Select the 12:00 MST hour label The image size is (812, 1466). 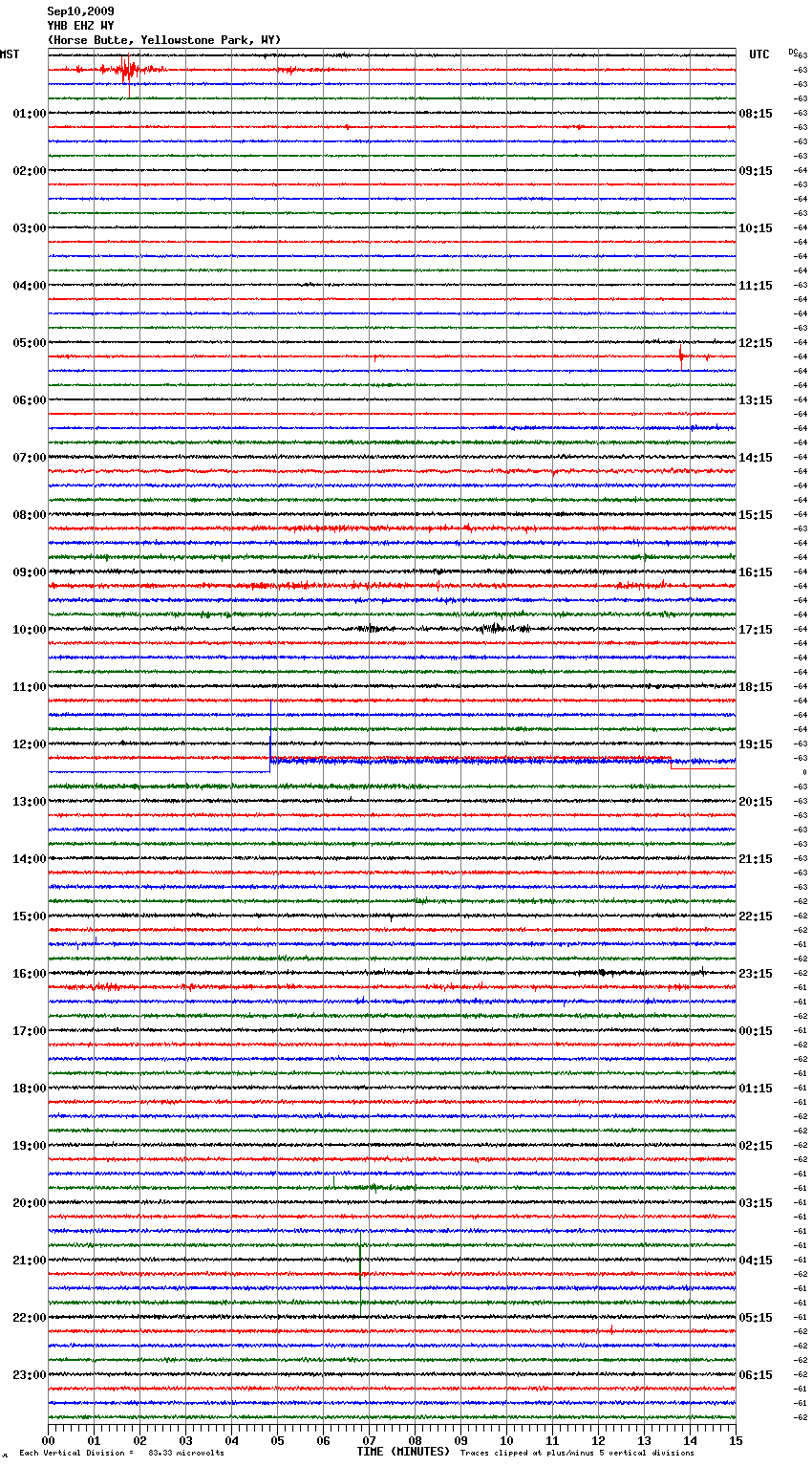[29, 744]
